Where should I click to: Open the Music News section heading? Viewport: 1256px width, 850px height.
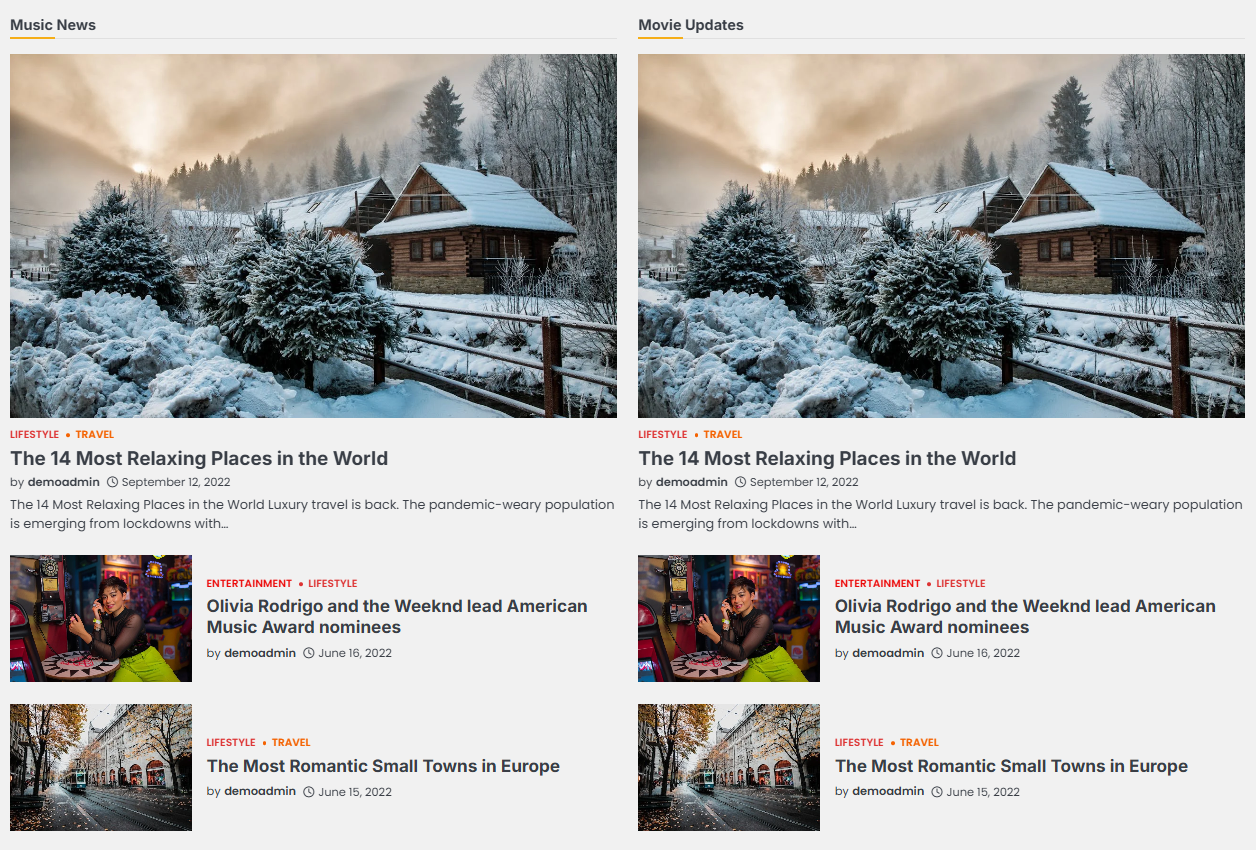tap(53, 25)
